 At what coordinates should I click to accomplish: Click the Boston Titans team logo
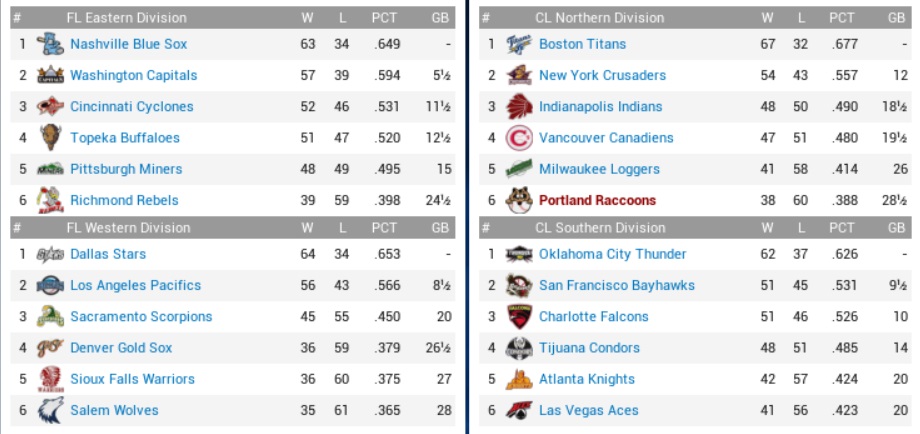tap(518, 44)
